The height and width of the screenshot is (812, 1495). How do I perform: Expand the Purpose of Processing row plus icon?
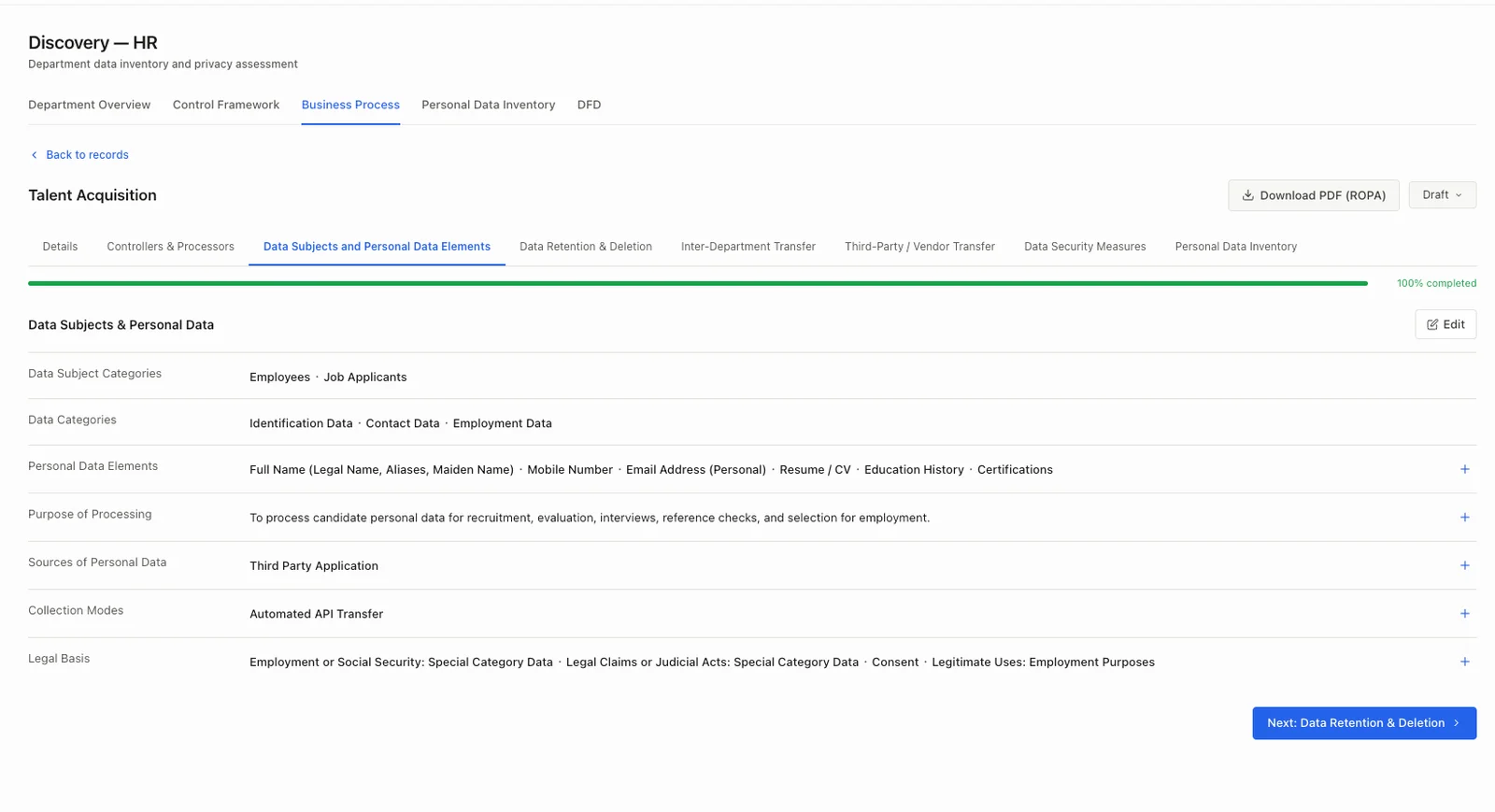[x=1464, y=518]
